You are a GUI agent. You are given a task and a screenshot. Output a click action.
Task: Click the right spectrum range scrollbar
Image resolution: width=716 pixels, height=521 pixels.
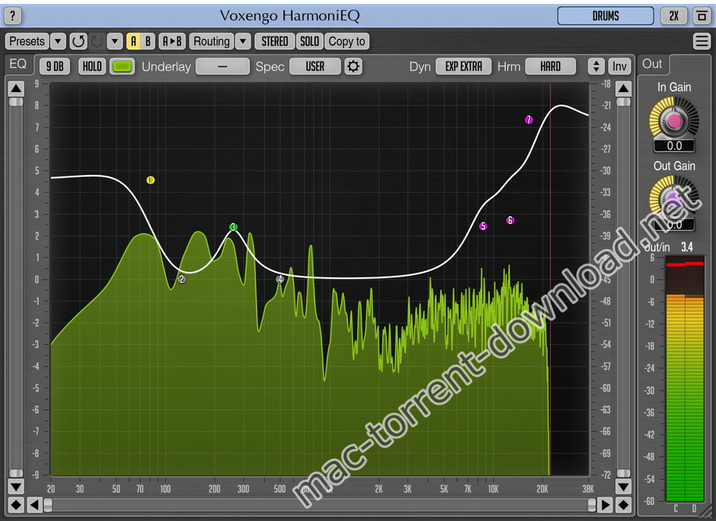624,288
